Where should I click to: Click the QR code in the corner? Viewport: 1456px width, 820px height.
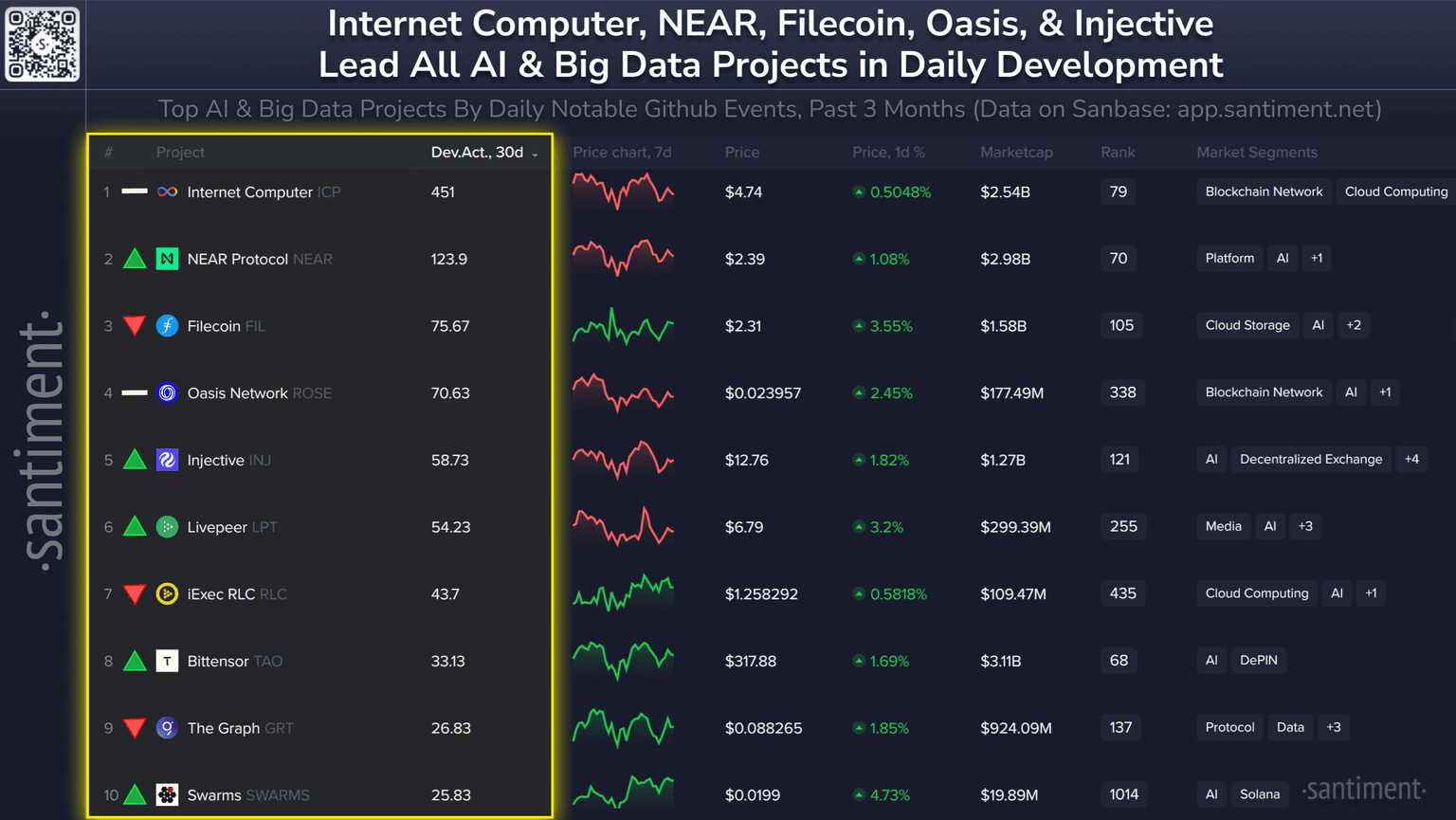pos(43,44)
